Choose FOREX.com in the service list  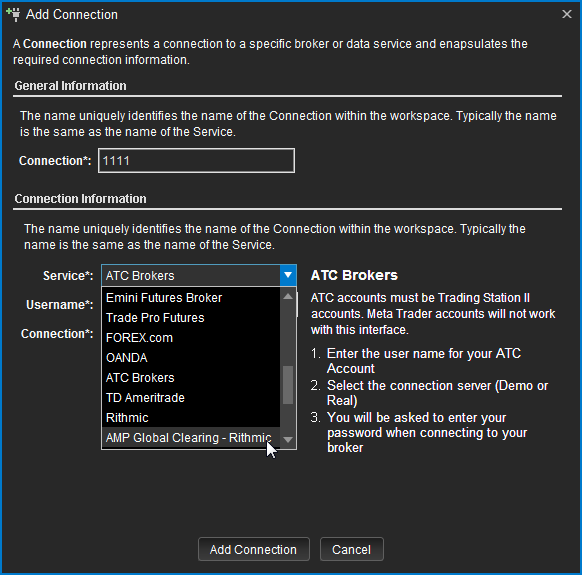(x=191, y=338)
